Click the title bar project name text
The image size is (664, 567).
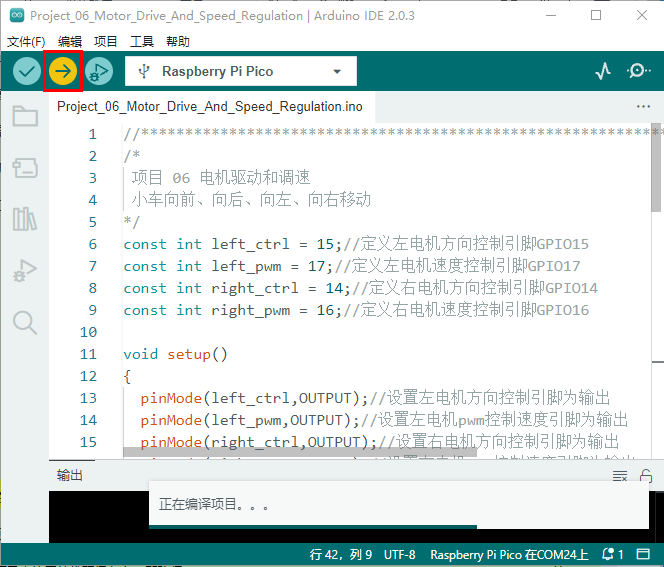coord(166,16)
